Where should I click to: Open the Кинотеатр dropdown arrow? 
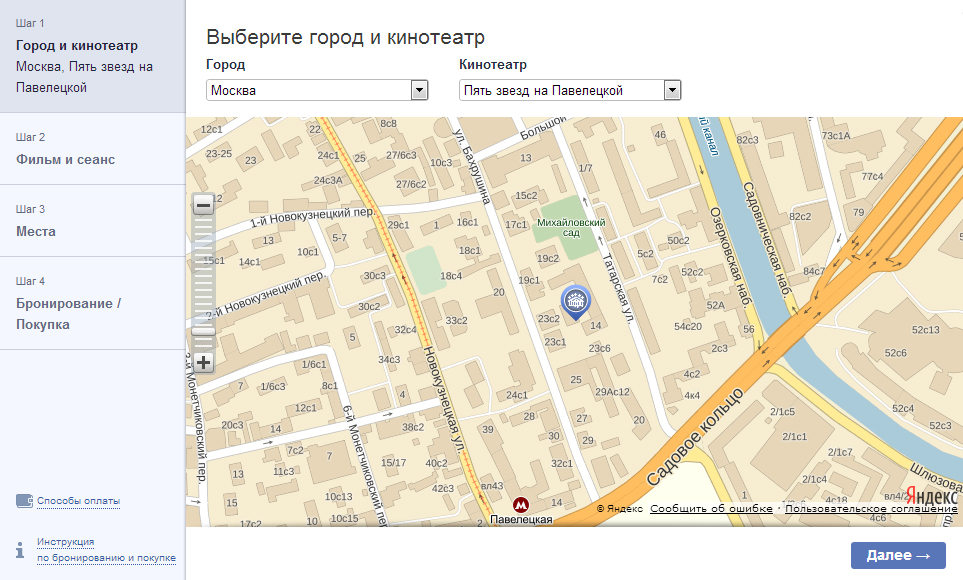672,90
